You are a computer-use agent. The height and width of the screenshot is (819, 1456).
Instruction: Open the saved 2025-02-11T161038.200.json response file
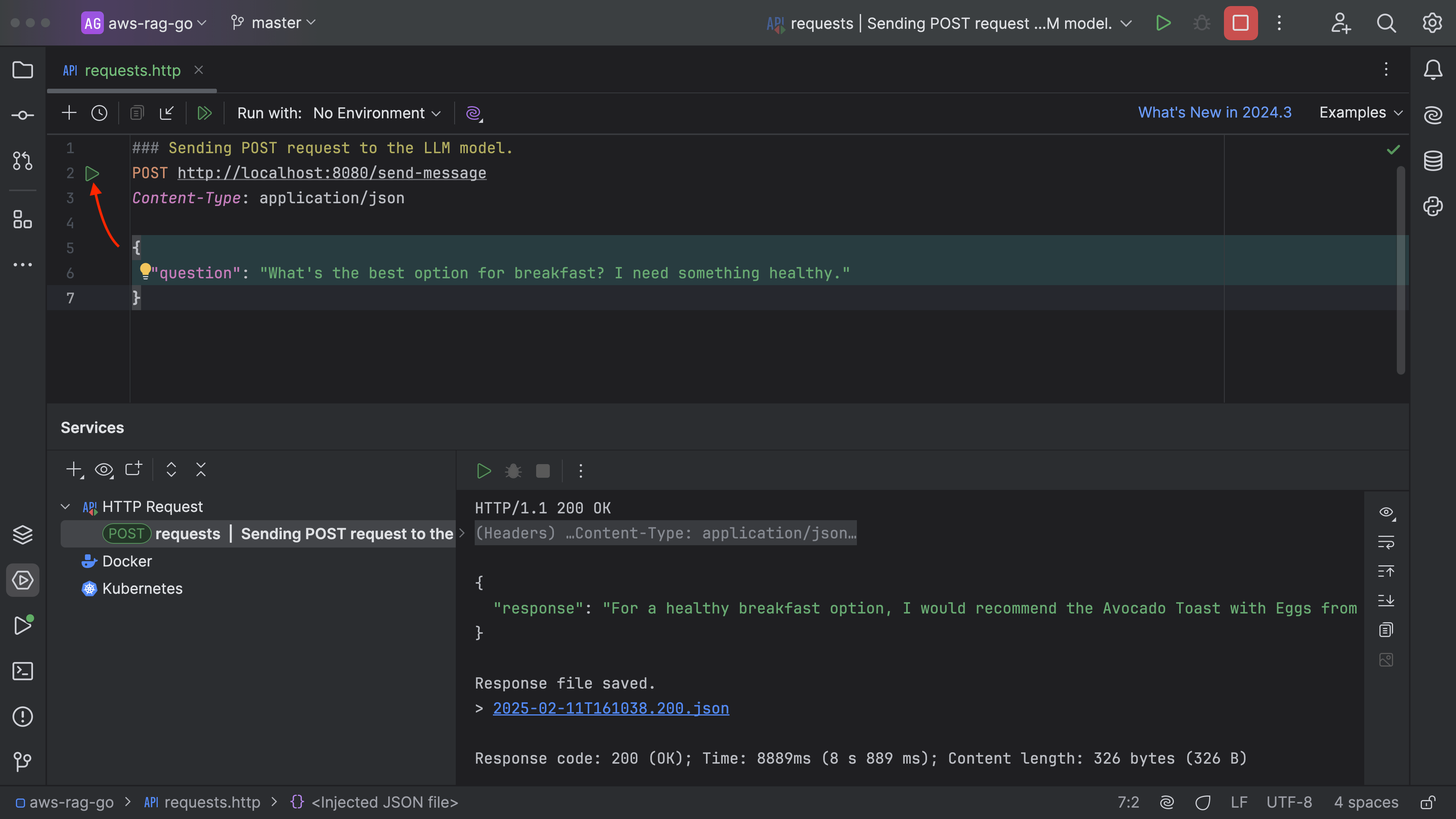(610, 708)
